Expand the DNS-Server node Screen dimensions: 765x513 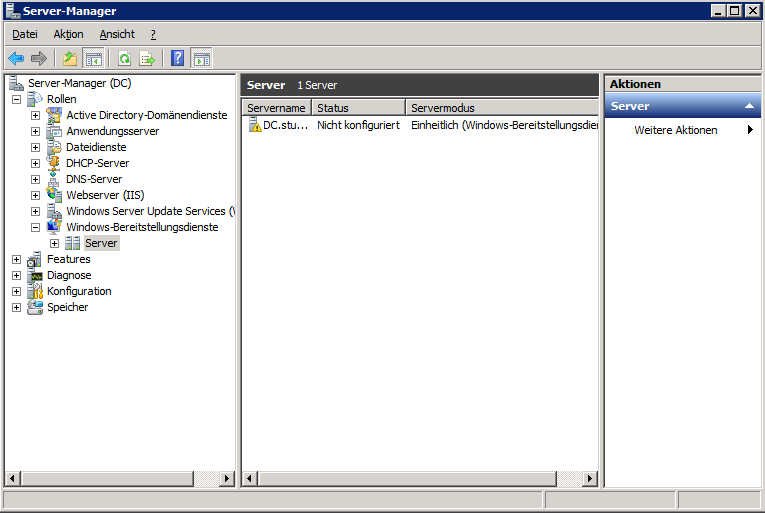[35, 179]
